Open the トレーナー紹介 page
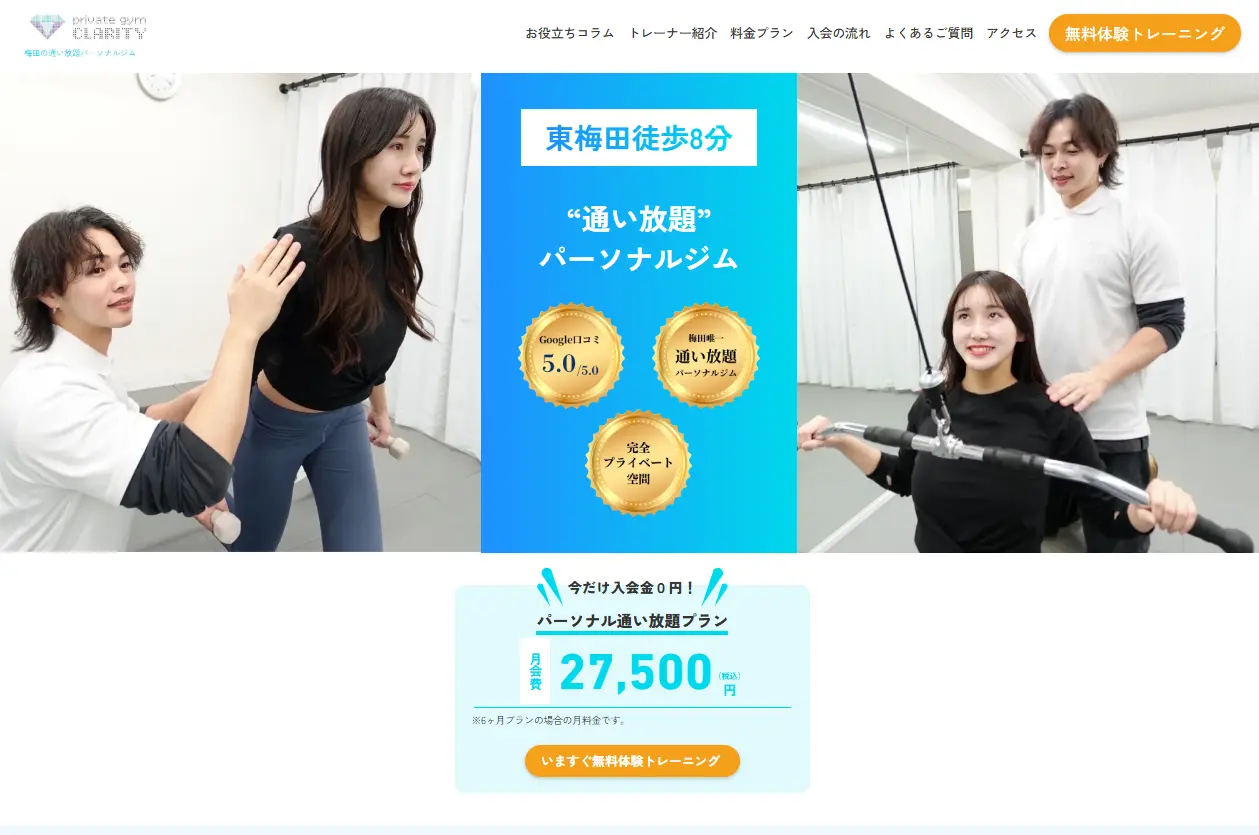The height and width of the screenshot is (835, 1259). pos(673,33)
